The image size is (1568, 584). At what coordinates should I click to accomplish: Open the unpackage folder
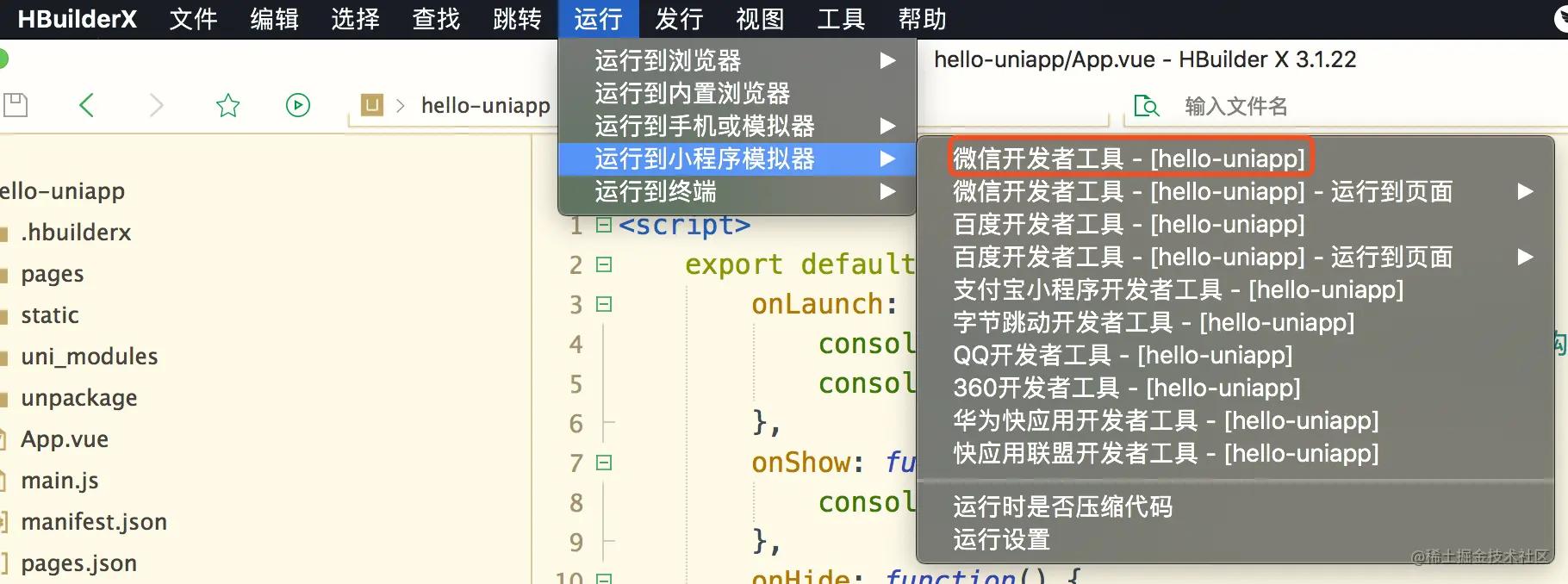(78, 398)
